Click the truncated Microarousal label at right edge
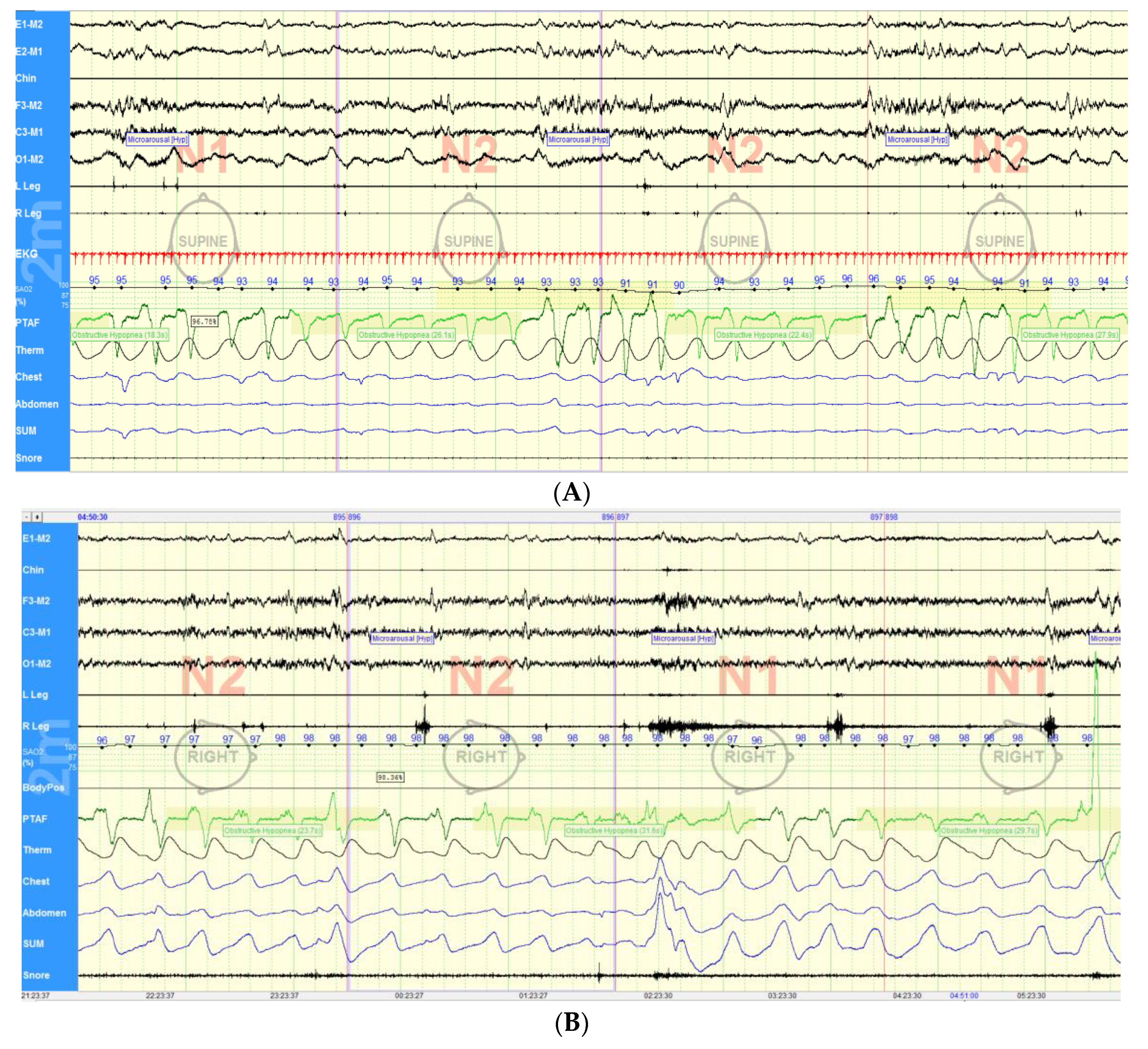 [x=1104, y=638]
